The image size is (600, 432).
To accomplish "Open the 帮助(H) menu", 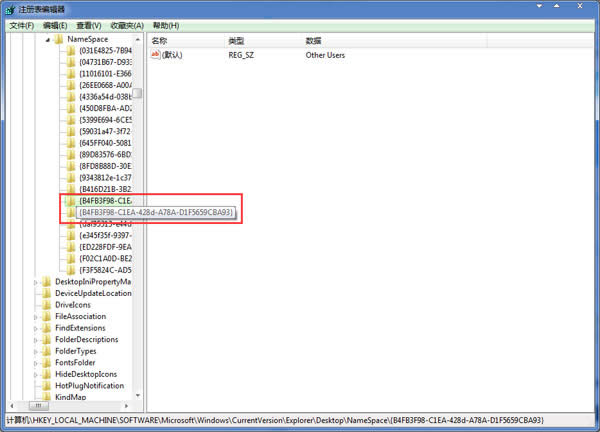I will pos(164,25).
